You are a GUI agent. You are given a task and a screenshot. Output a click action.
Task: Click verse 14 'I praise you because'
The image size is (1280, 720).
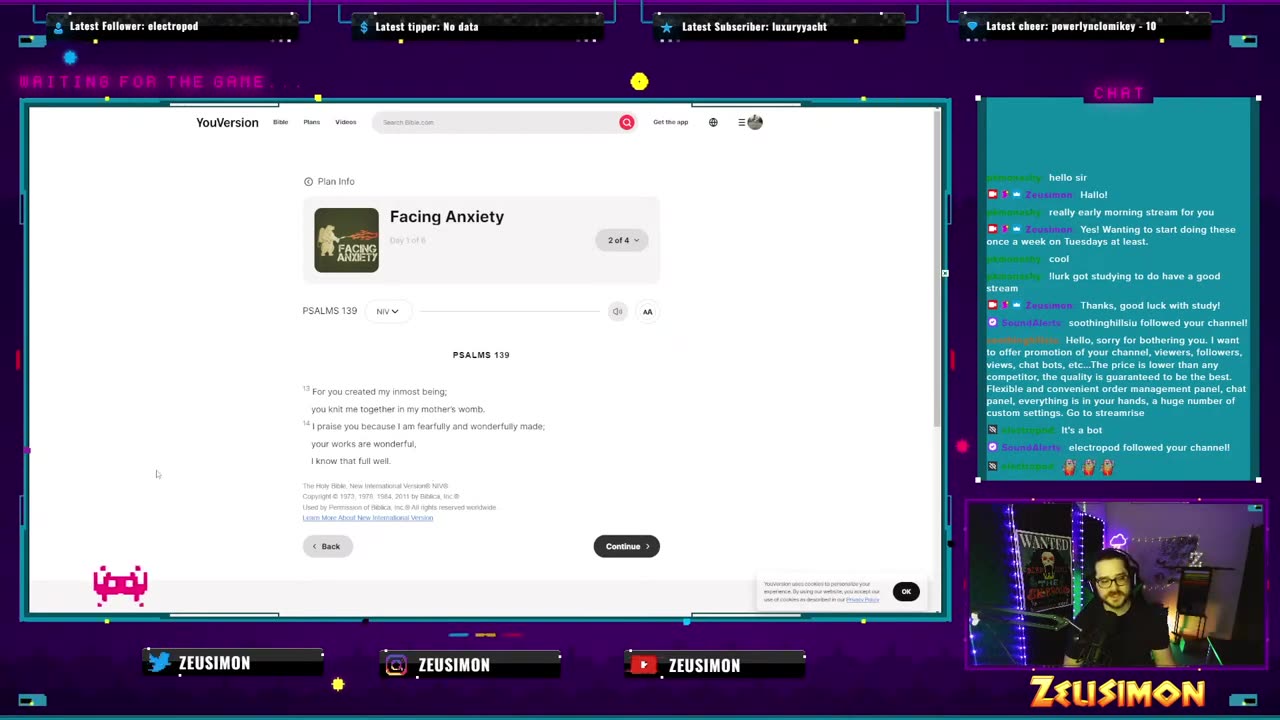pos(428,426)
